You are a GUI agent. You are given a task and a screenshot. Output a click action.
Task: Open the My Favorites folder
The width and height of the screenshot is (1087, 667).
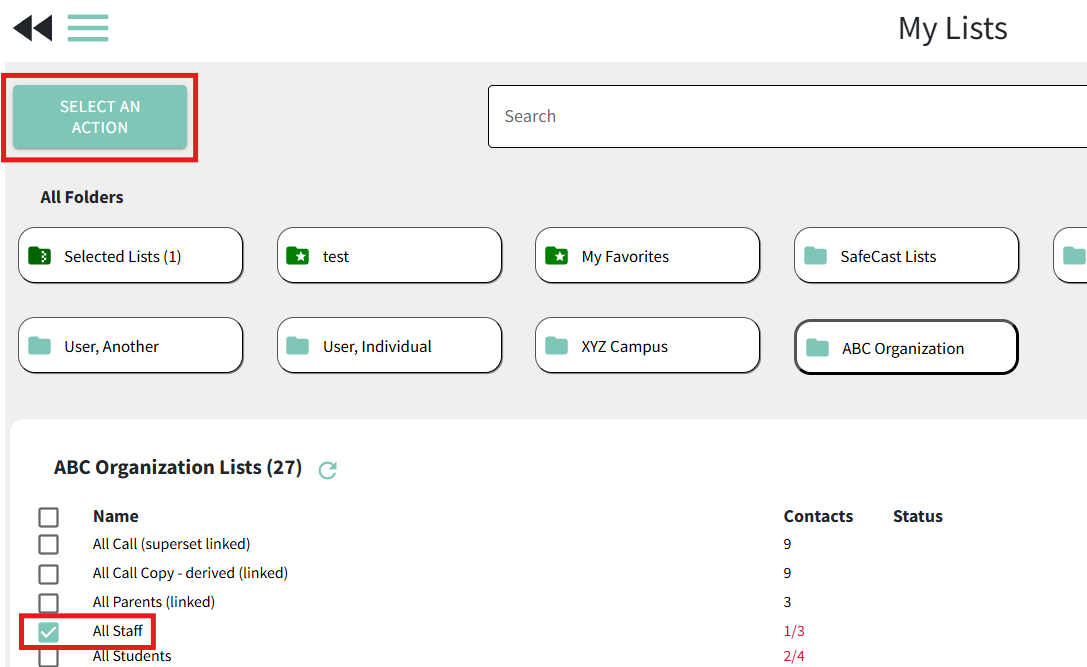[647, 256]
